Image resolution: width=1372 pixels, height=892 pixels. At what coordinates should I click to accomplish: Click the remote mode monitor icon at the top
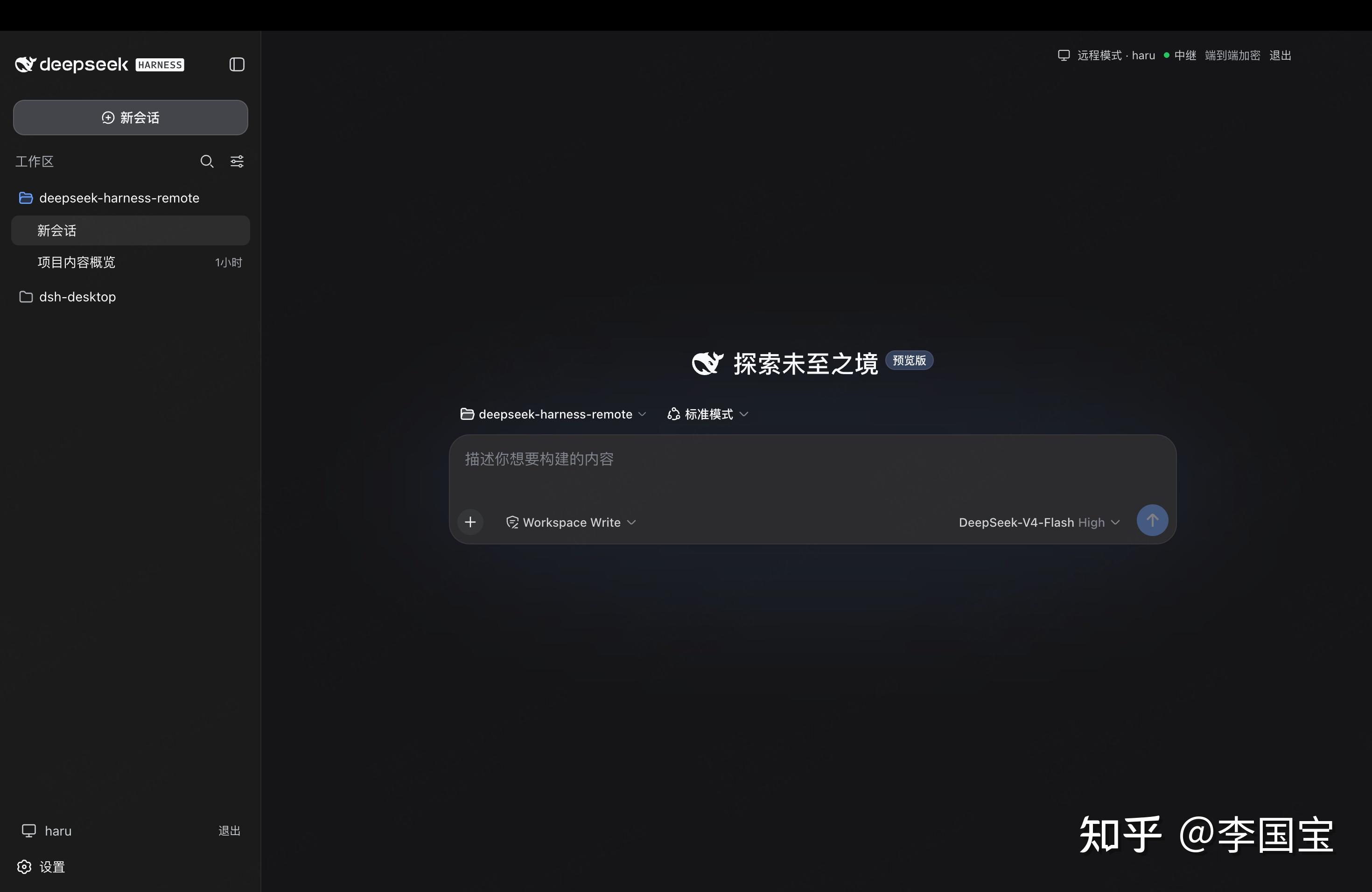click(1064, 56)
